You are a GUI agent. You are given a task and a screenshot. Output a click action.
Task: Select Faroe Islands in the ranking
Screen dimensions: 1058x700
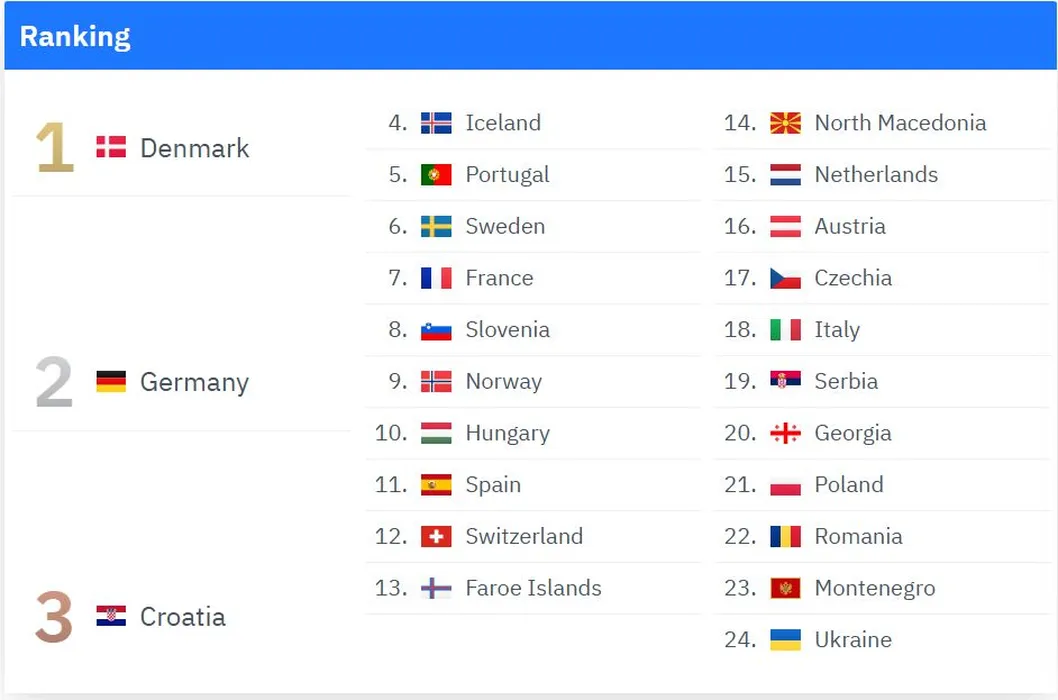click(533, 588)
